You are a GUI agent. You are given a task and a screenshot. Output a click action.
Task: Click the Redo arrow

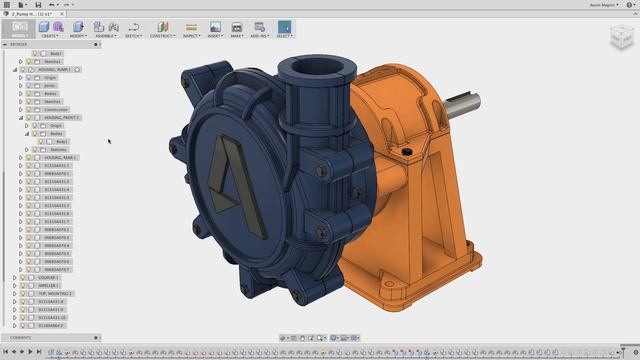67,5
